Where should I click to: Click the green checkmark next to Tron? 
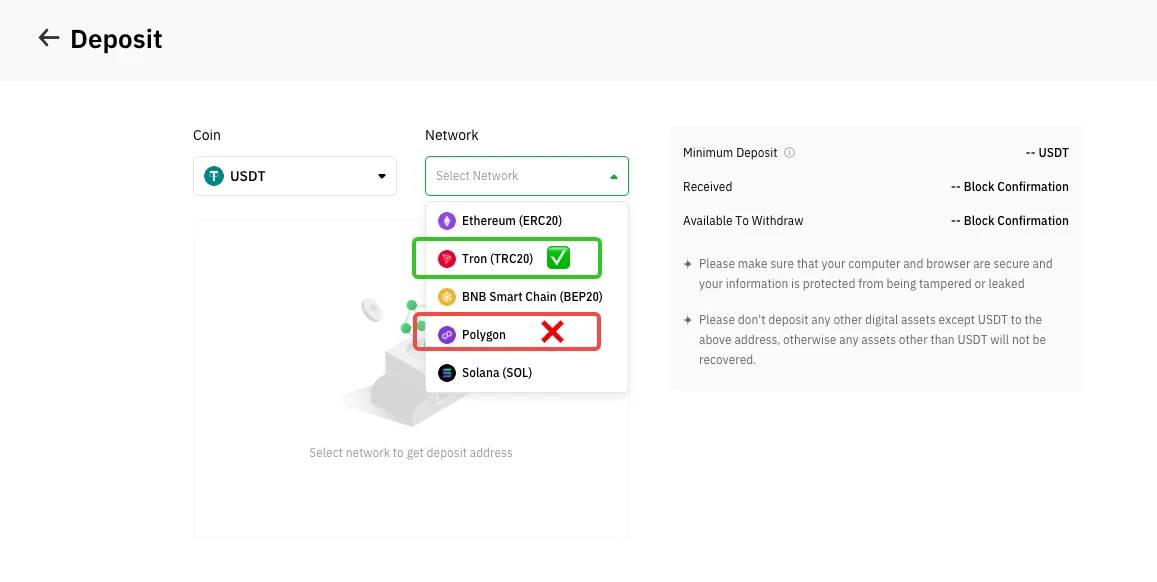coord(559,258)
